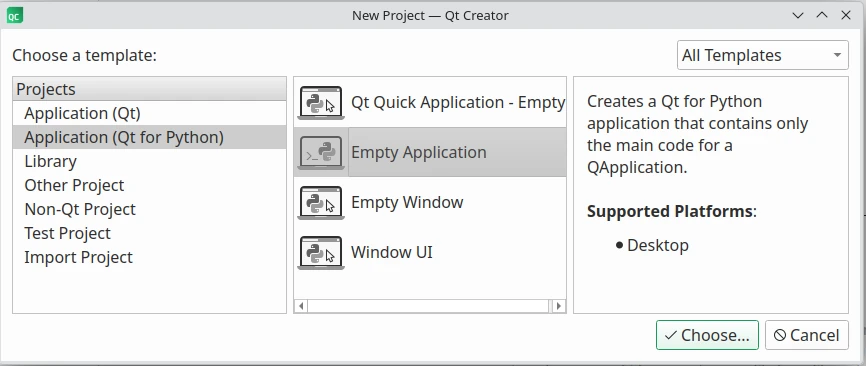Click the Qt Quick Application - Empty template icon
This screenshot has height=366, width=866.
pyautogui.click(x=321, y=103)
